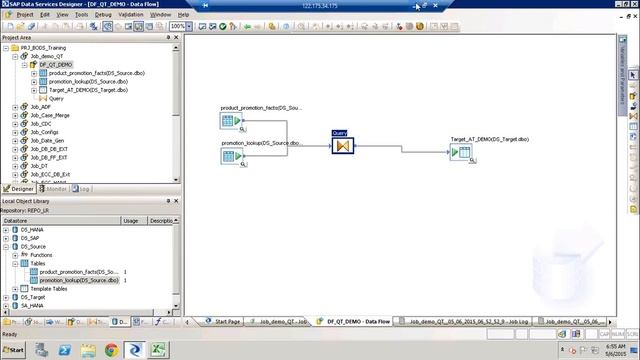Click the Local Object Library horizontal scrollbar
Image resolution: width=640 pixels, height=360 pixels.
point(87,312)
